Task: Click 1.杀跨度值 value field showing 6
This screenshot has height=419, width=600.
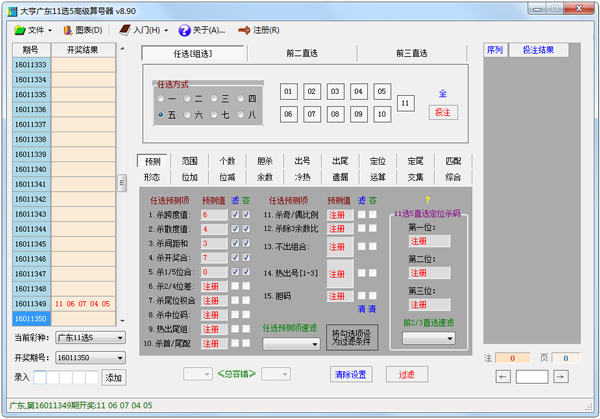Action: pos(214,215)
